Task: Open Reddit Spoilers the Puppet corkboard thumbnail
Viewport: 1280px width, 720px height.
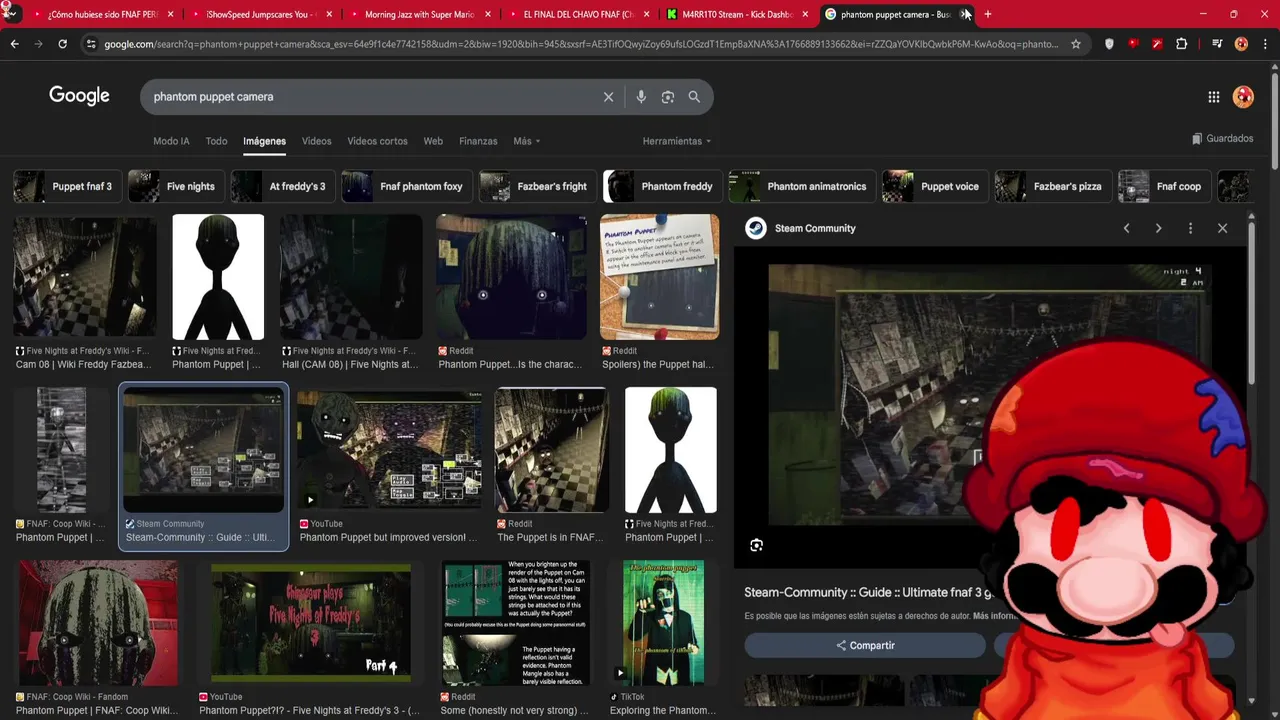Action: pos(659,277)
